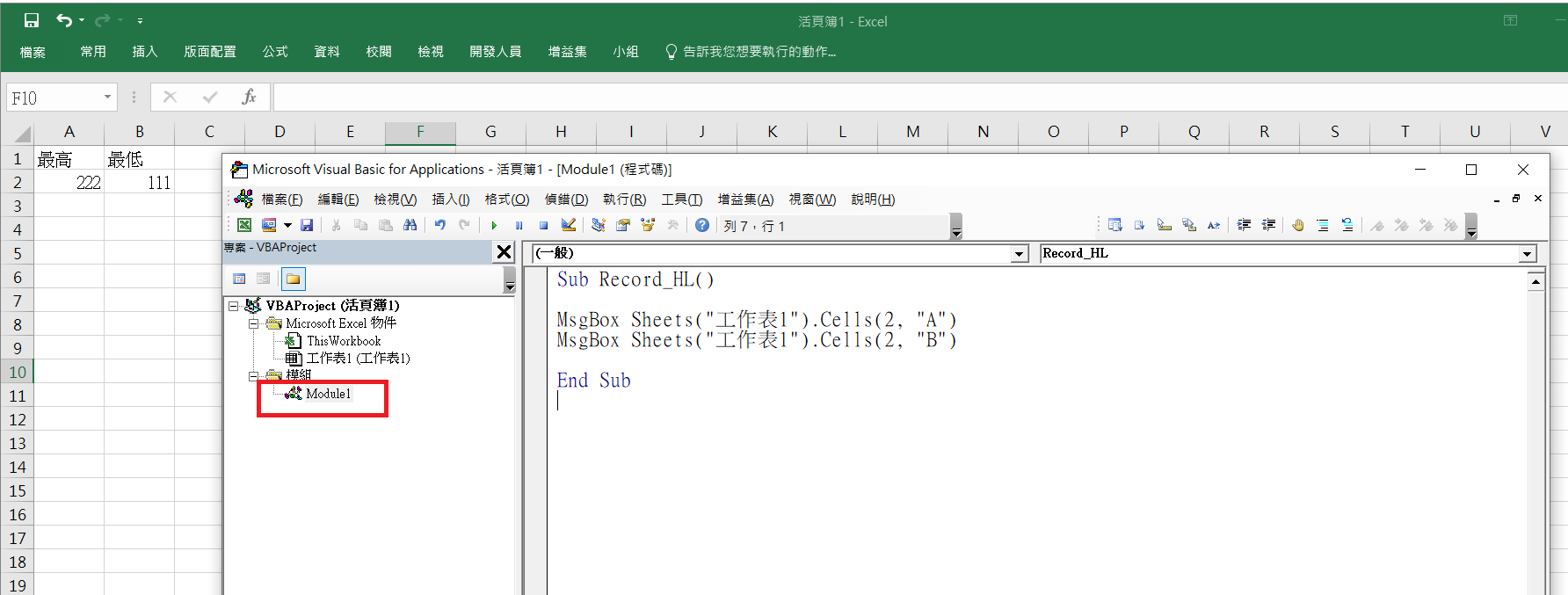The height and width of the screenshot is (595, 1568).
Task: Click the Uncomment Block icon
Action: pyautogui.click(x=1347, y=225)
